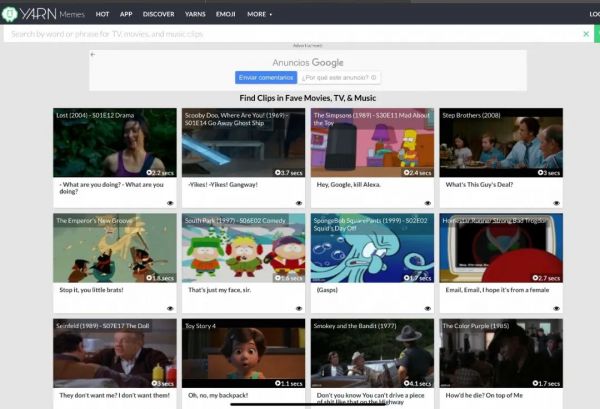Click the YARN logo icon
Image resolution: width=600 pixels, height=409 pixels.
[9, 14]
